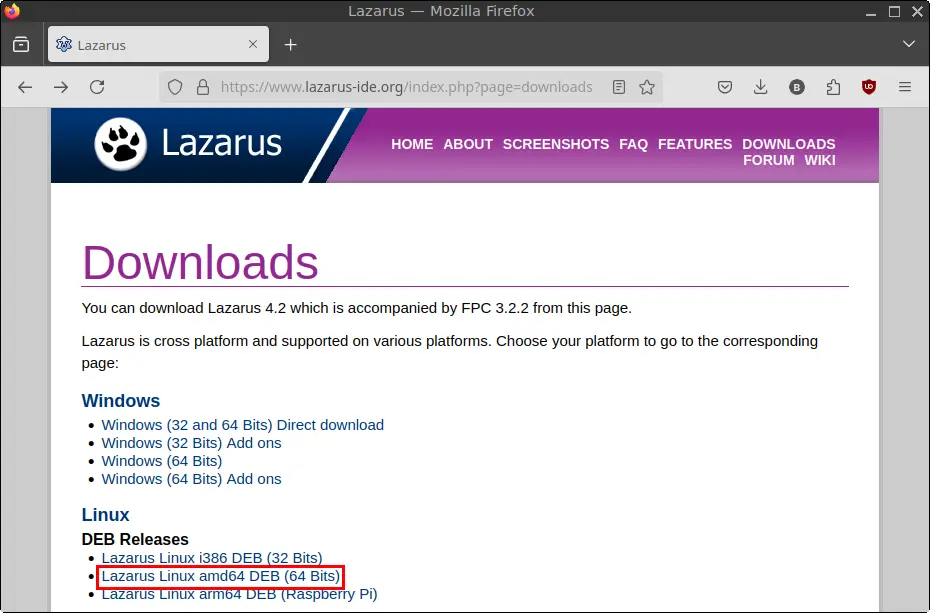Image resolution: width=930 pixels, height=613 pixels.
Task: Bookmark this page with the star icon
Action: point(647,87)
